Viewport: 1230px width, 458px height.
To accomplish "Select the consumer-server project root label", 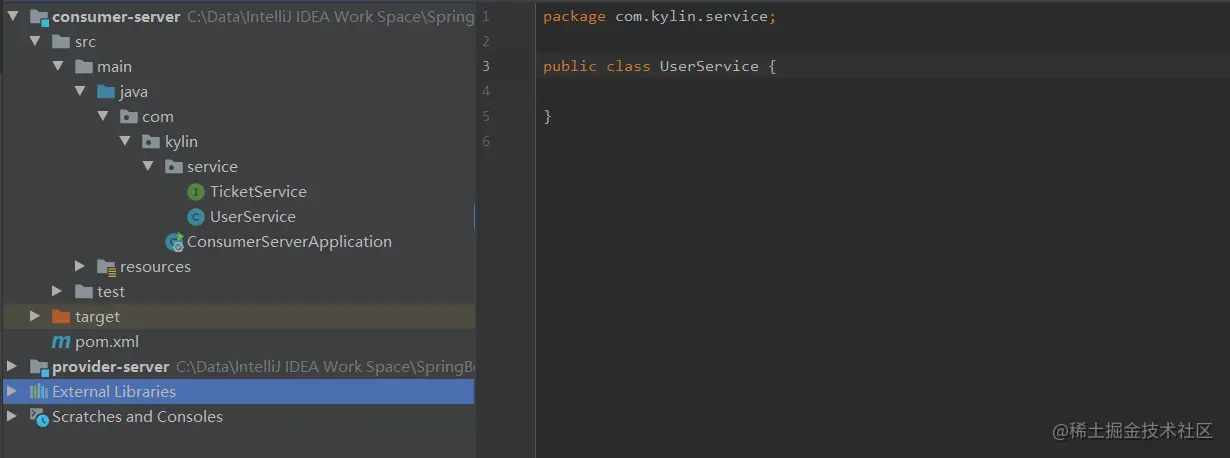I will [x=116, y=17].
